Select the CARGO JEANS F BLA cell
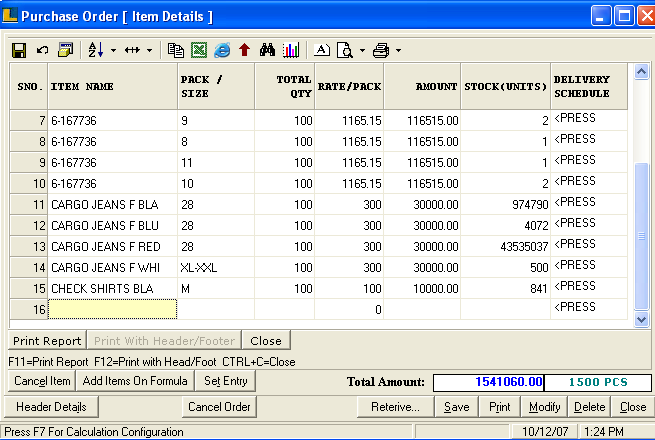This screenshot has height=440, width=655. [x=112, y=204]
